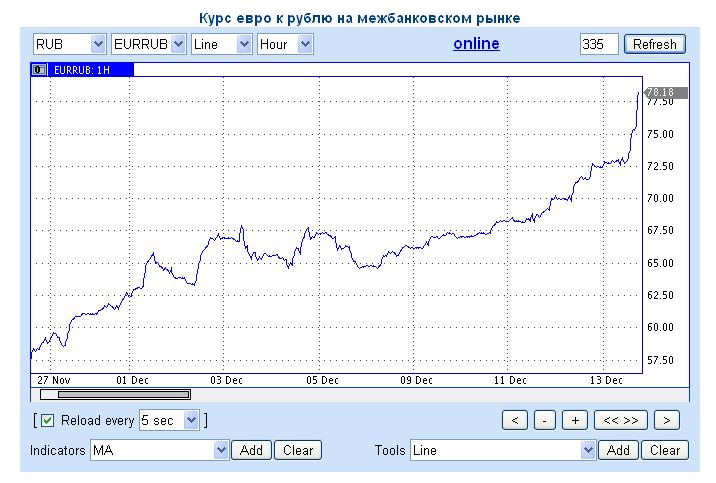716x483 pixels.
Task: Click the small icon beside the EURRUB: 1H label
Action: [x=39, y=70]
